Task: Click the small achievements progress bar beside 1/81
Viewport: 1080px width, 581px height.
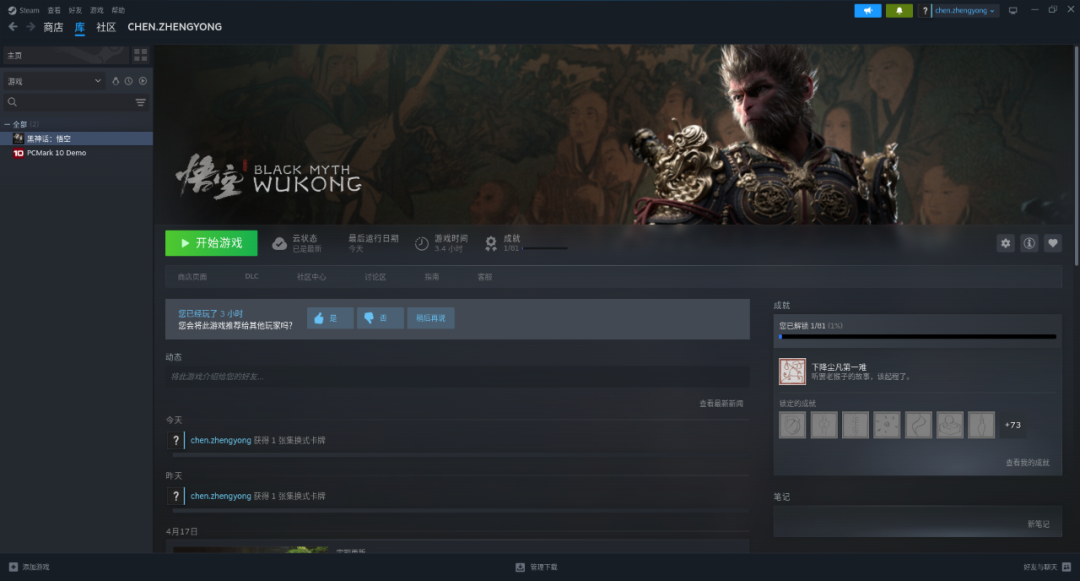Action: tap(545, 249)
